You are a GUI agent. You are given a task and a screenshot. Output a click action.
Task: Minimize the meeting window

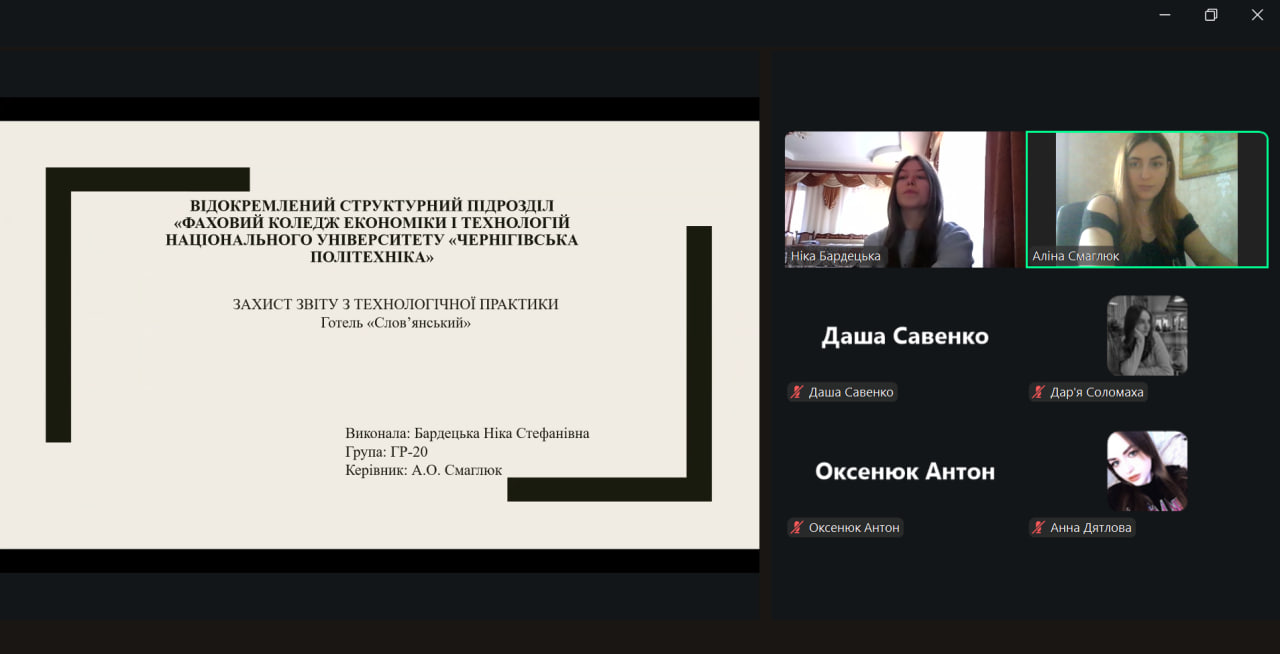1165,15
